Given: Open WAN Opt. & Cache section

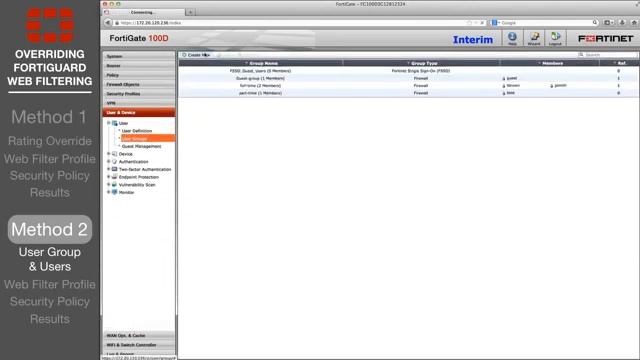Looking at the screenshot, I should coord(139,336).
